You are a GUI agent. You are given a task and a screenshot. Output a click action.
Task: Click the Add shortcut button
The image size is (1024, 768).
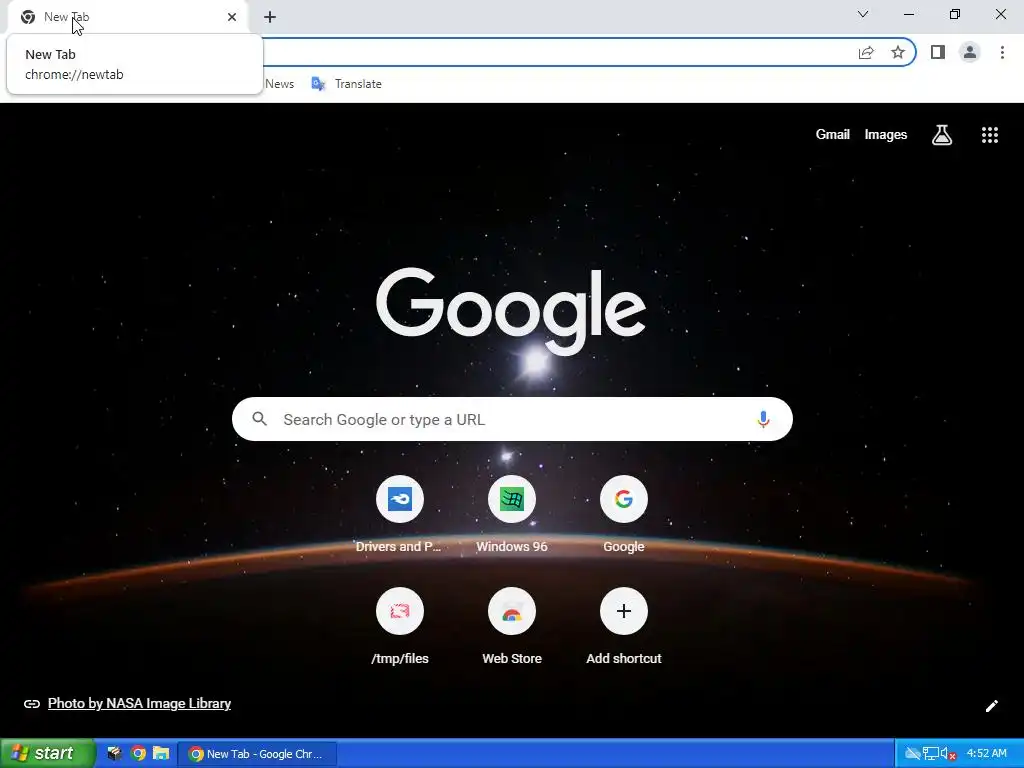pyautogui.click(x=624, y=627)
